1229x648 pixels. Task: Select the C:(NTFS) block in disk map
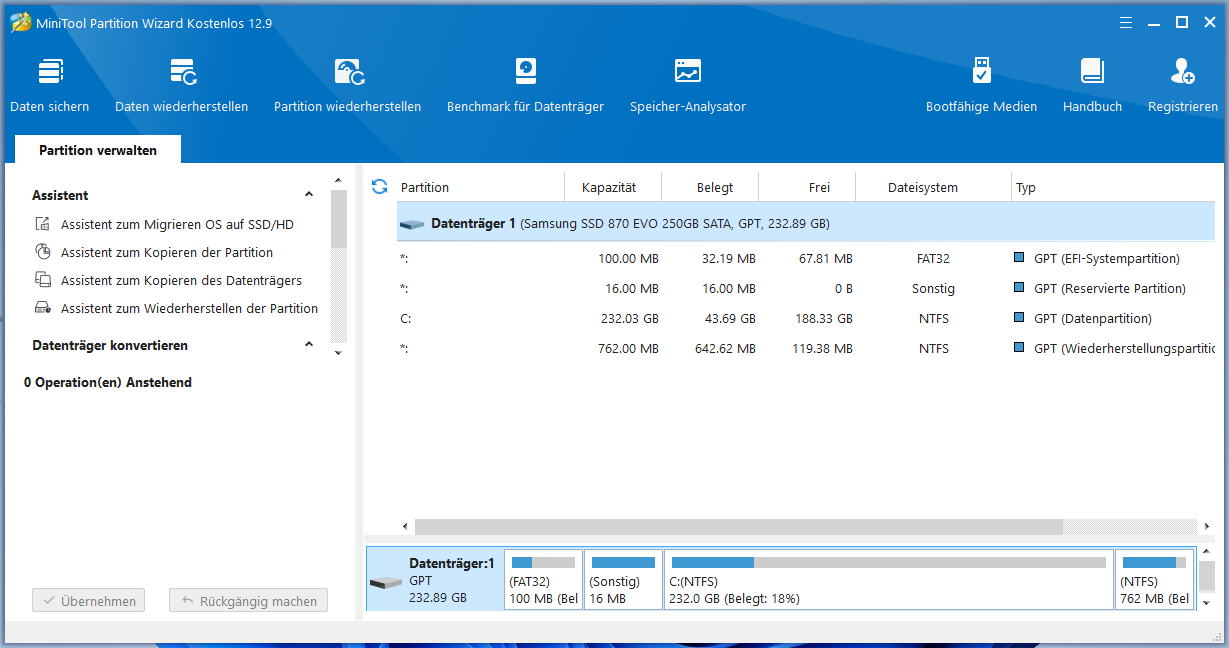pos(889,579)
